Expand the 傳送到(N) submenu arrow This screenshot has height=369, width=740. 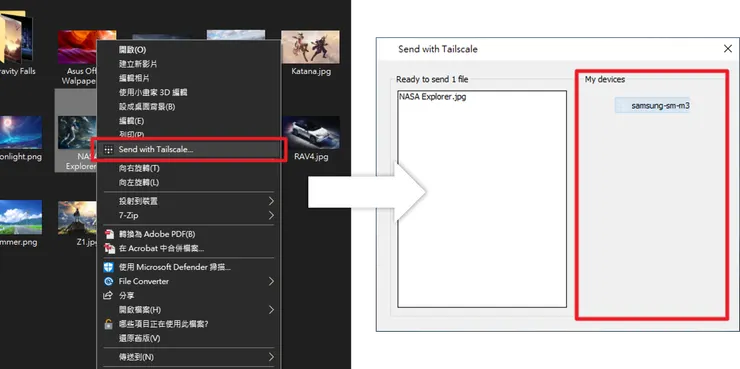click(x=271, y=357)
